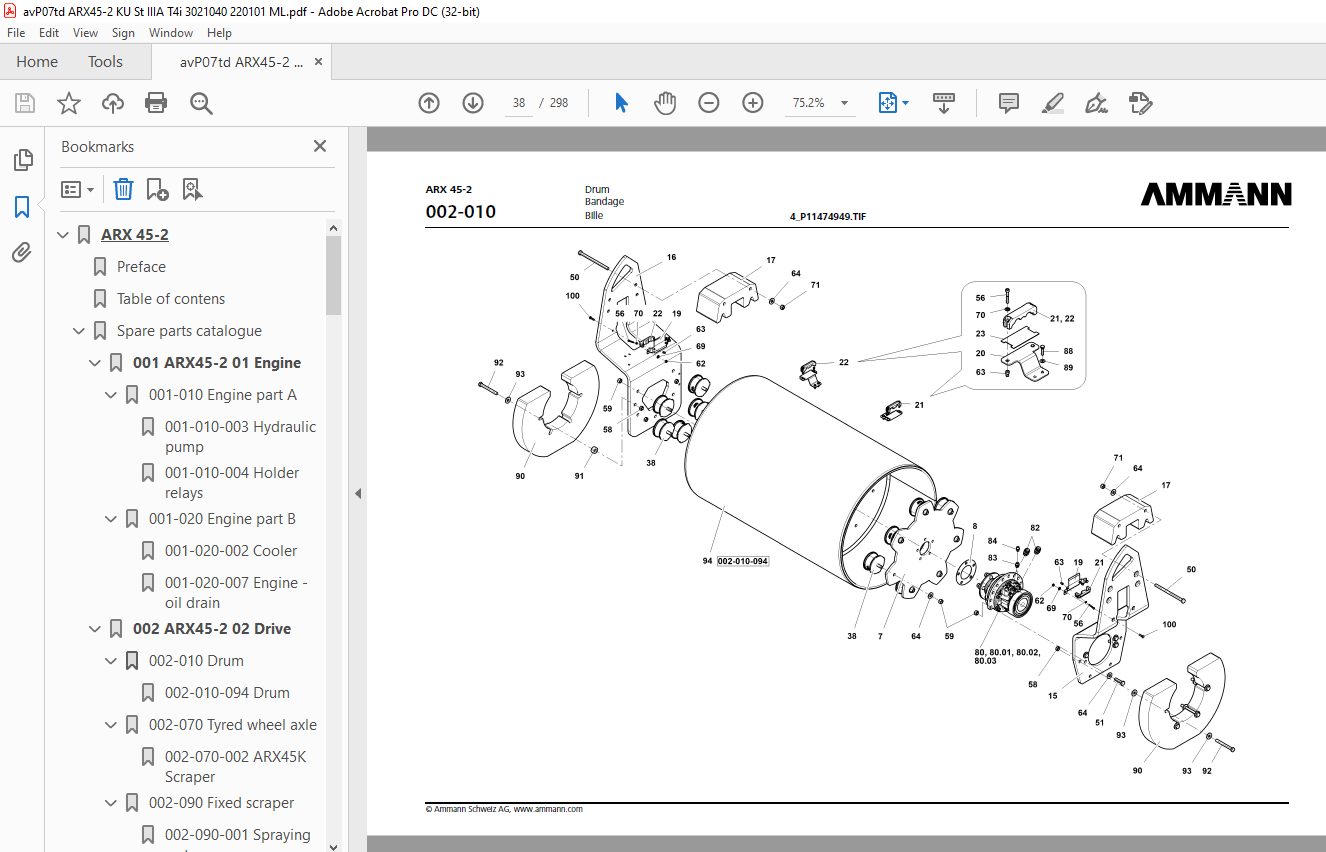This screenshot has width=1326, height=852.
Task: Zoom out with minus icon
Action: (709, 103)
